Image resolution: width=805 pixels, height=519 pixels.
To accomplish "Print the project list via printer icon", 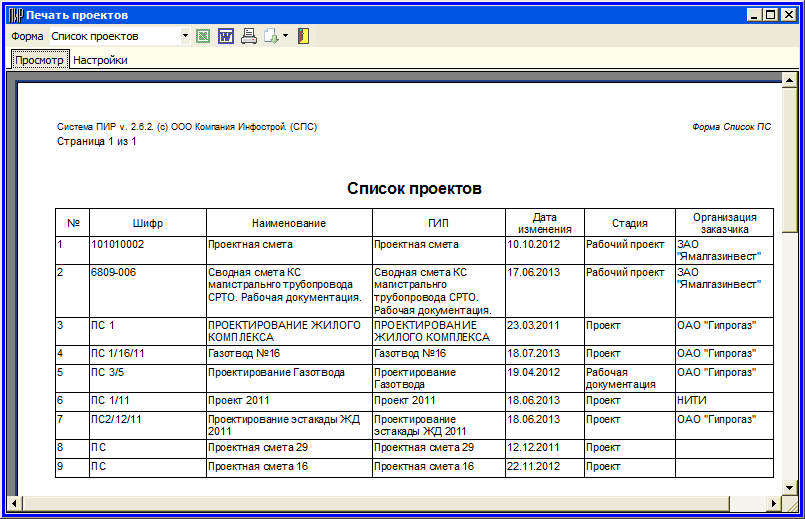I will 248,36.
